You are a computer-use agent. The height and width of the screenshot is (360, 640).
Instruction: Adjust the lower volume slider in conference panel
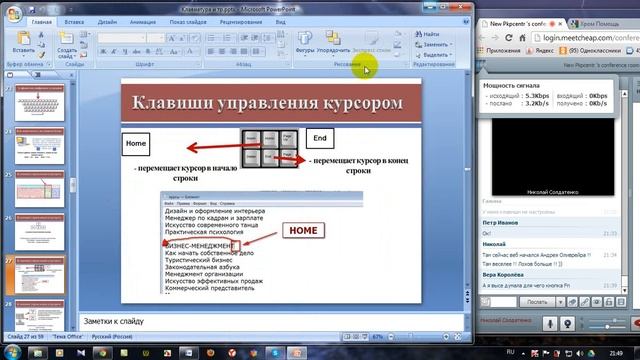point(608,327)
